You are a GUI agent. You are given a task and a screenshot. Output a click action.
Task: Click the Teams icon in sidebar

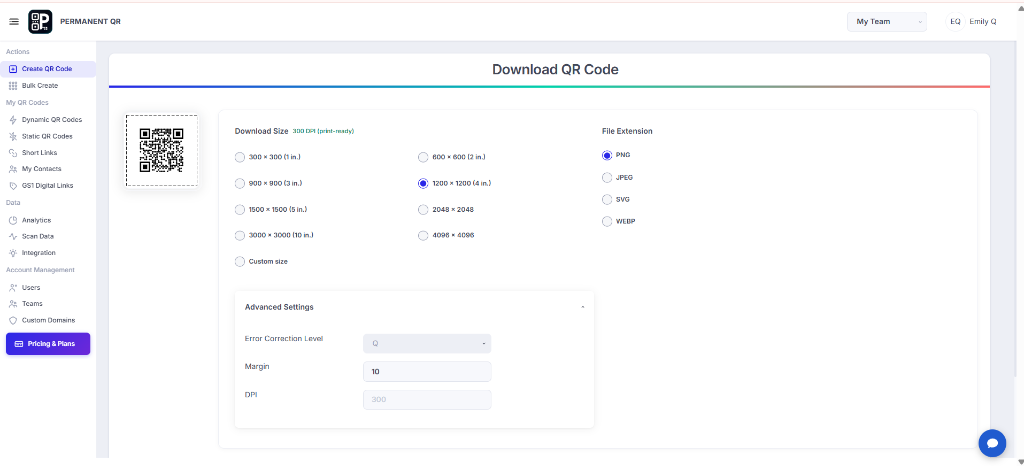[13, 303]
